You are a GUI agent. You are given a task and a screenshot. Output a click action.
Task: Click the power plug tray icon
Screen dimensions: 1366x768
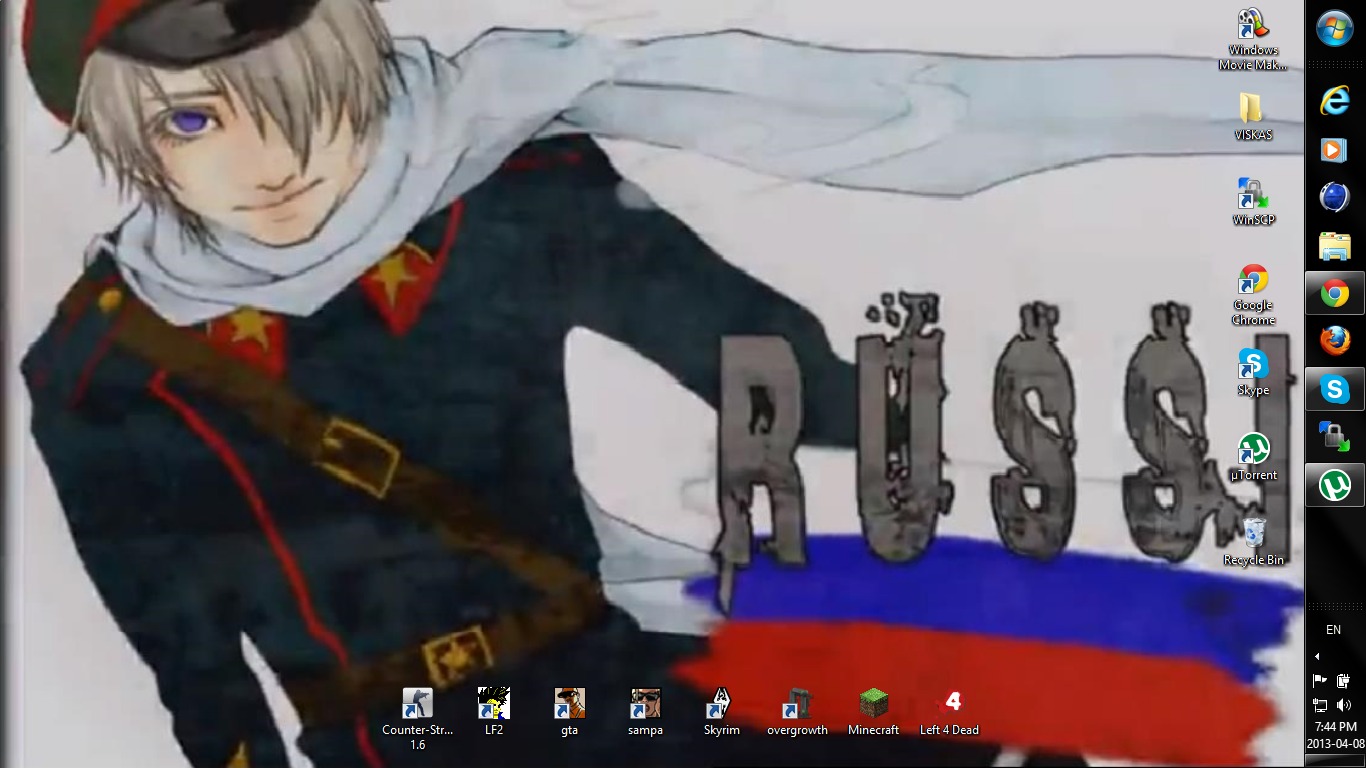click(1344, 680)
